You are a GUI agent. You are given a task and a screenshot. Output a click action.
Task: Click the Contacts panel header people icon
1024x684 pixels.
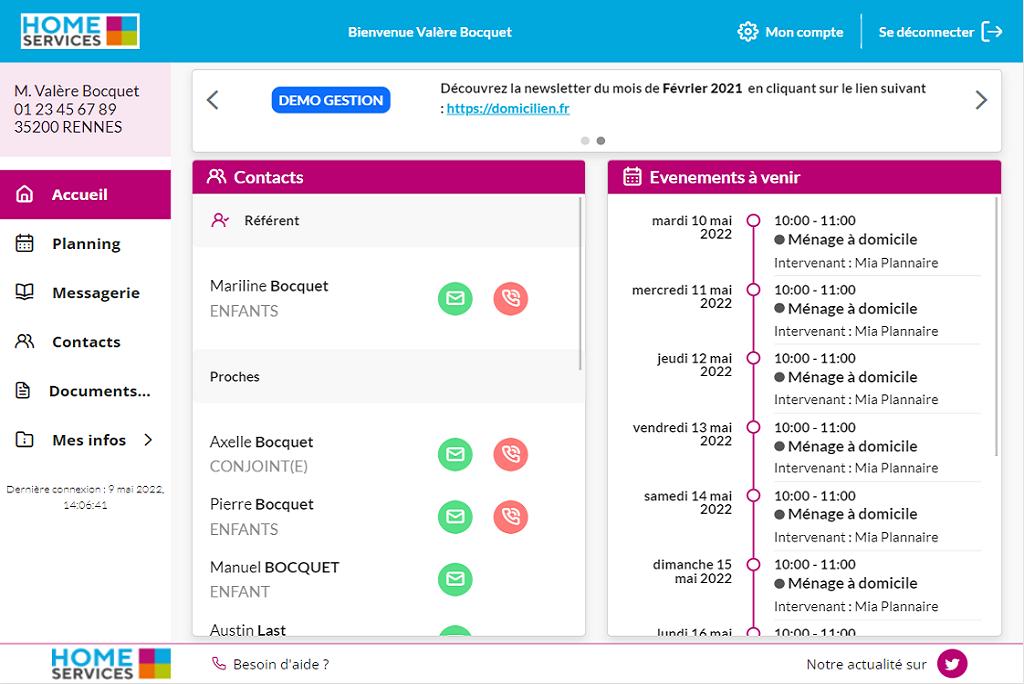(x=216, y=176)
